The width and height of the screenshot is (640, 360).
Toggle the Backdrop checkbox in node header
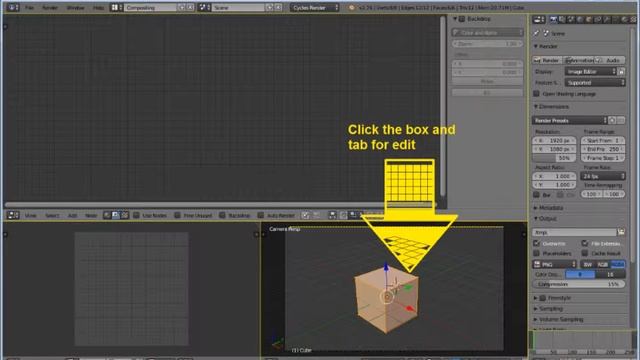(x=222, y=215)
